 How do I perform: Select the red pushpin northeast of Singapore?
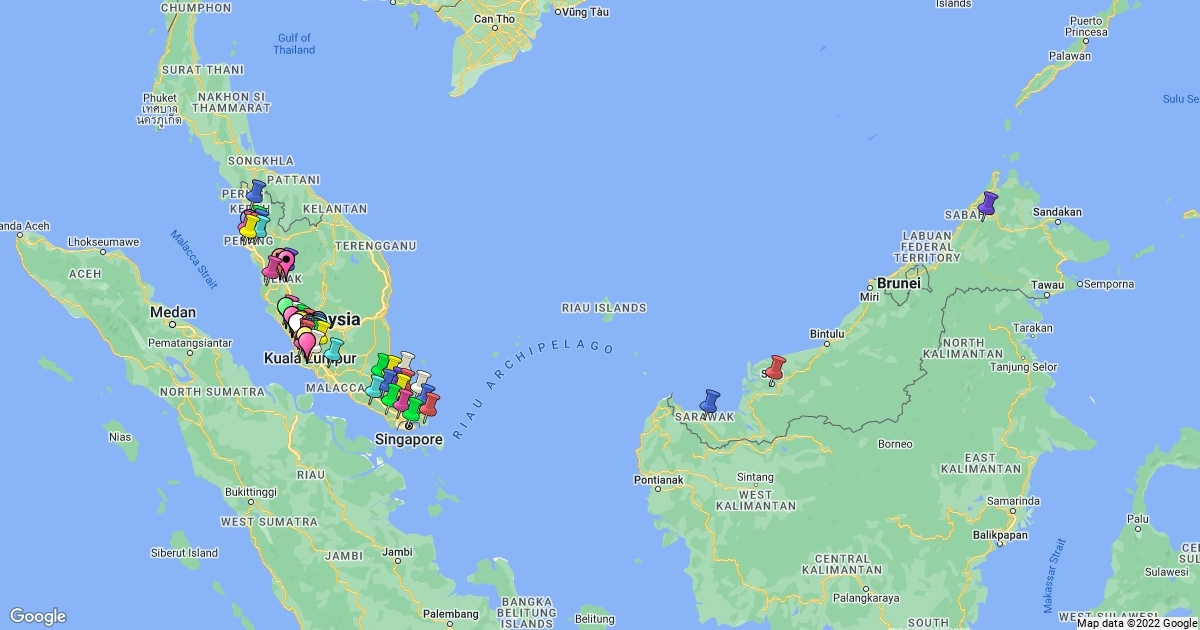[x=430, y=404]
